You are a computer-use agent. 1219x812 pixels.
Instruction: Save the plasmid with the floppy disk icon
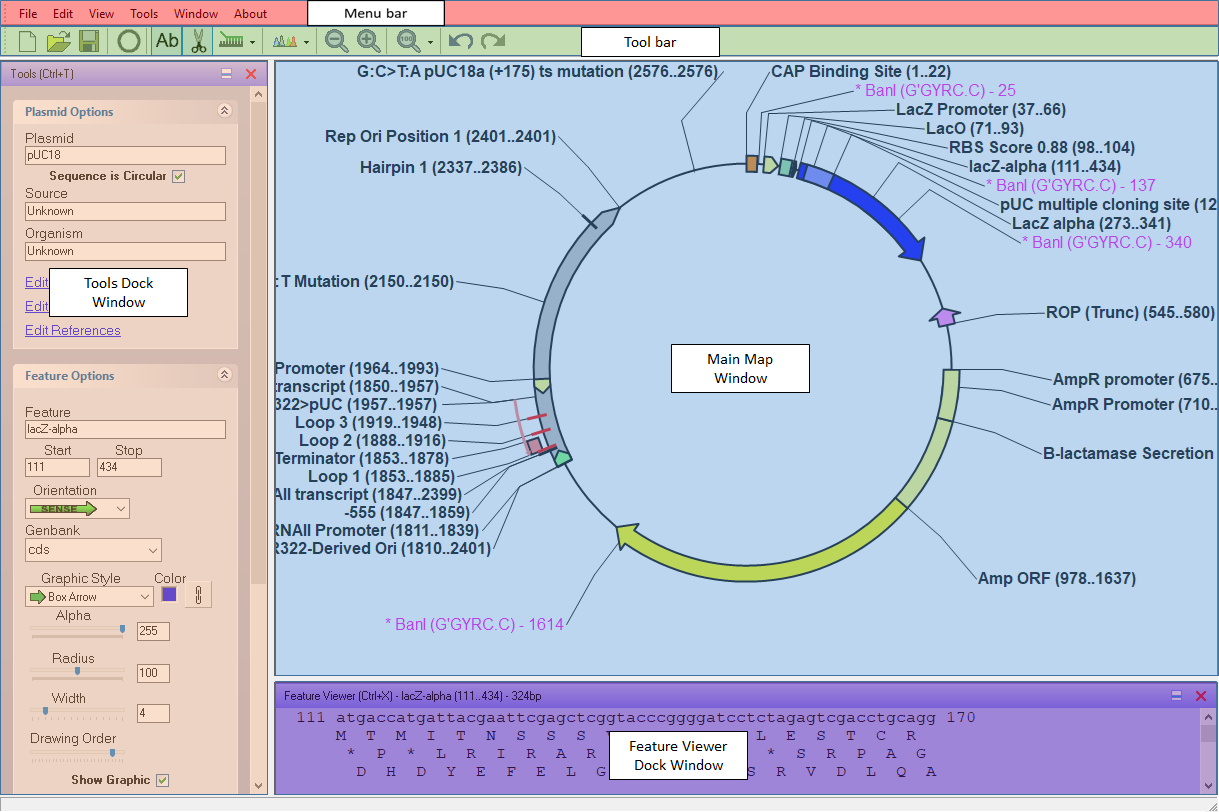coord(89,41)
